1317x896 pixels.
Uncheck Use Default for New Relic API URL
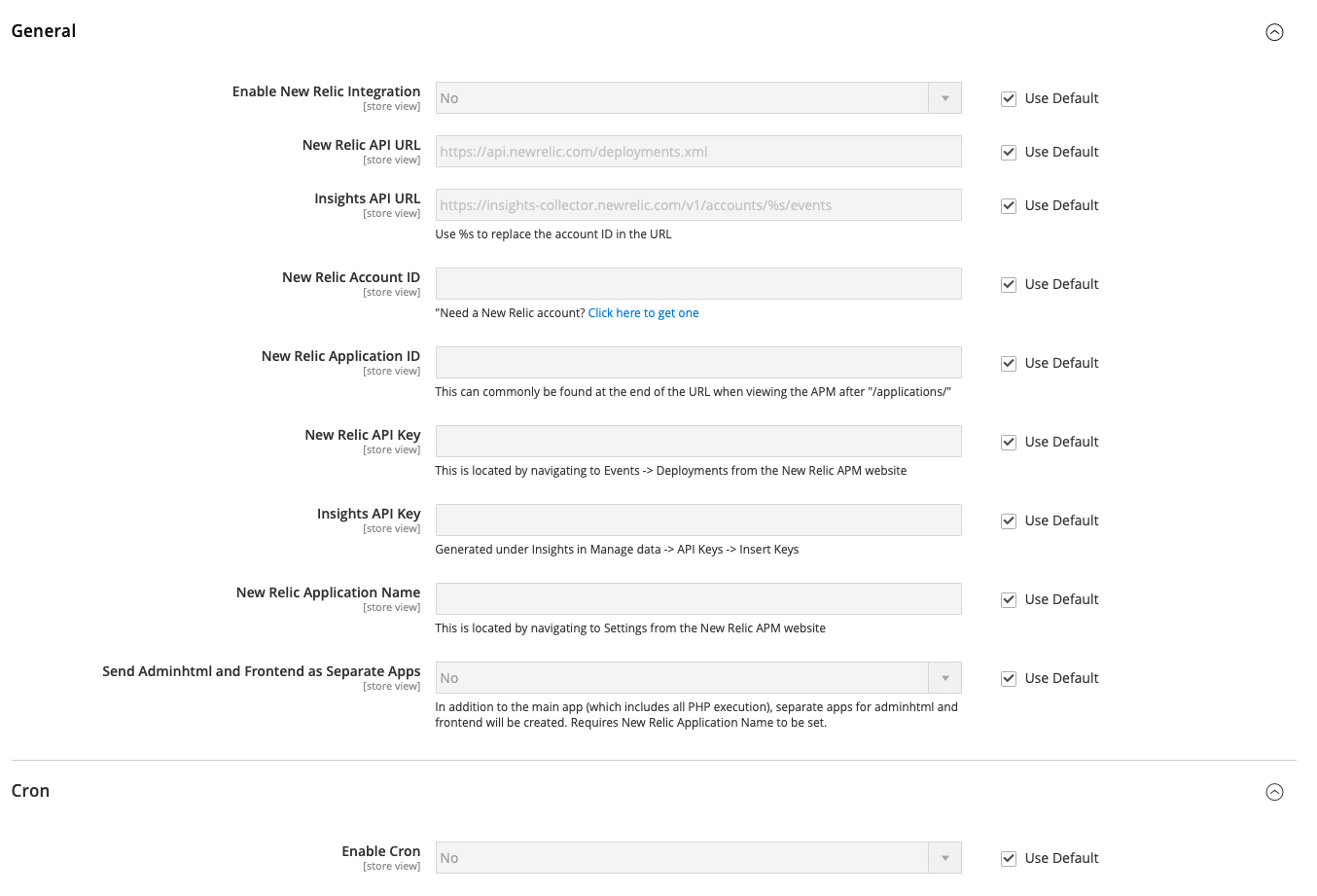(x=1009, y=152)
